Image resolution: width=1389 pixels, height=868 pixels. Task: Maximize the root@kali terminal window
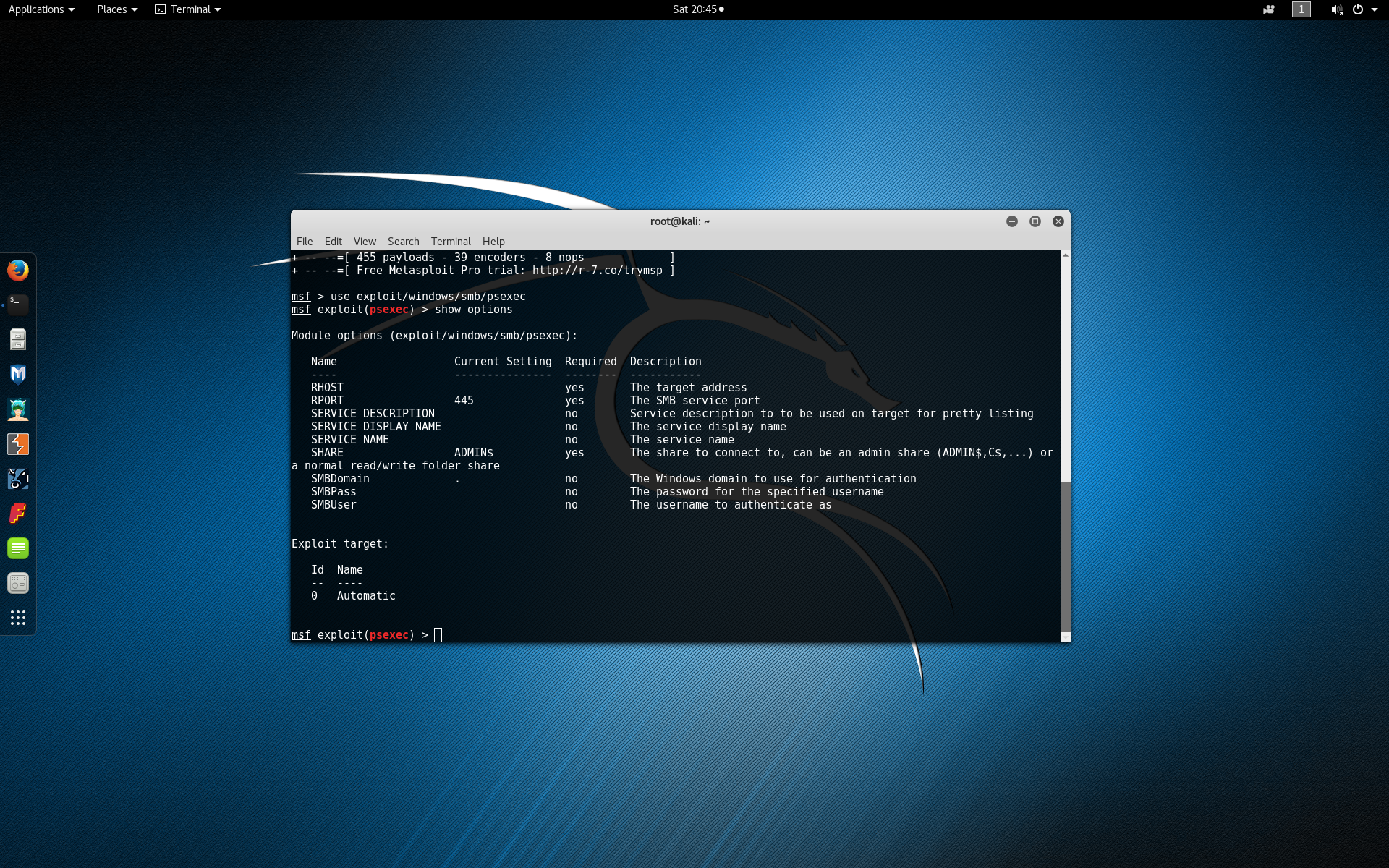[x=1035, y=221]
